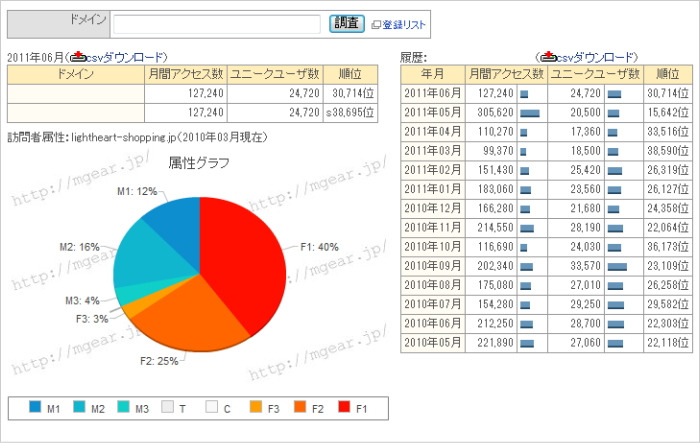Image resolution: width=700 pixels, height=443 pixels.
Task: Click the history row 2011年05月
Action: click(546, 113)
